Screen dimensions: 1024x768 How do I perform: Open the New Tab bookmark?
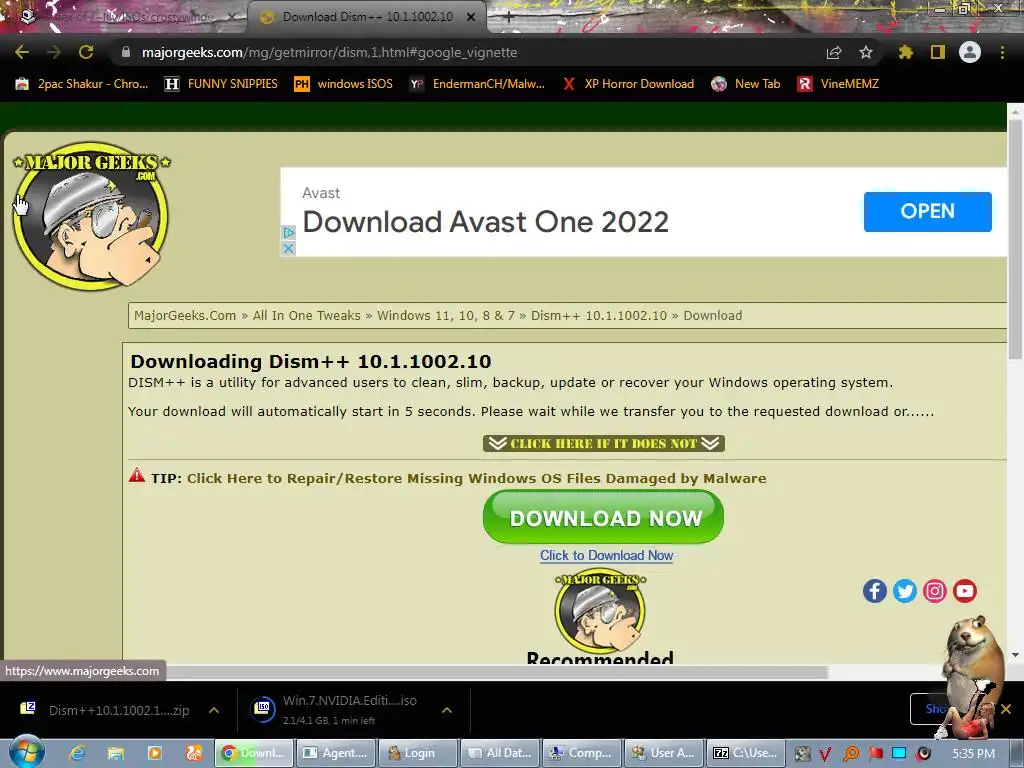tap(746, 84)
